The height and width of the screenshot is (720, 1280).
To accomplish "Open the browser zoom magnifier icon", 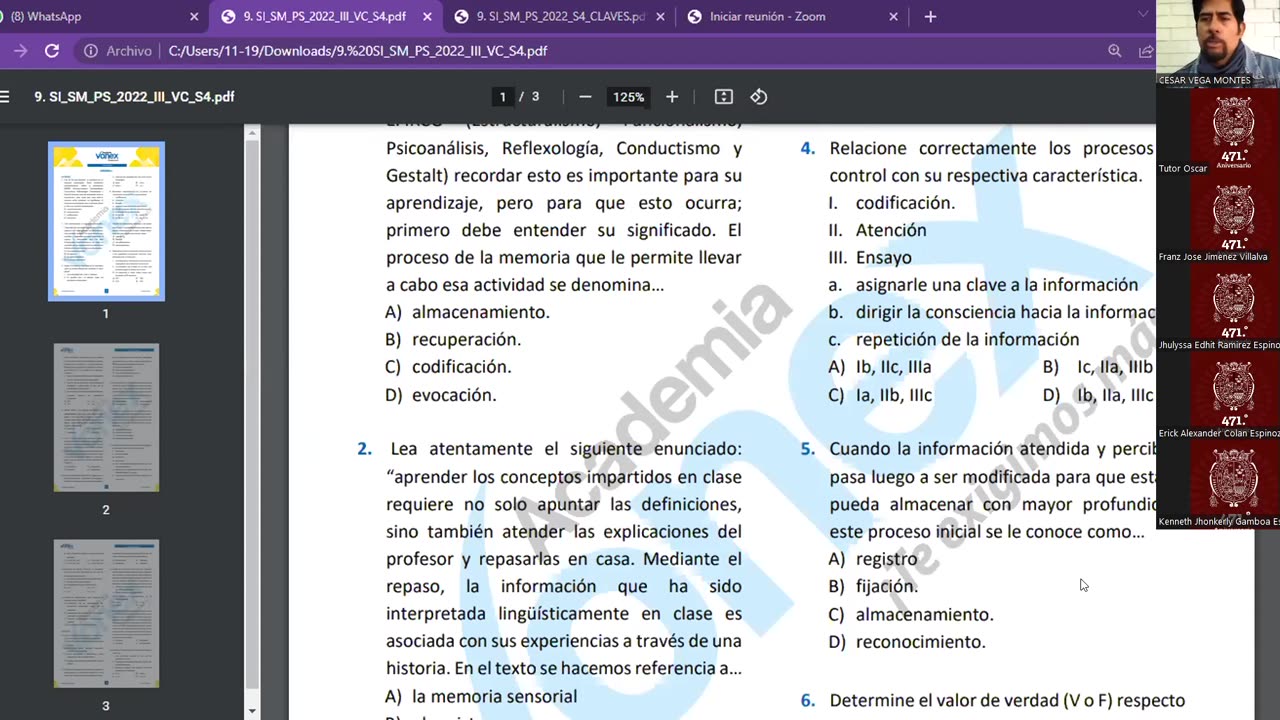I will [1114, 51].
